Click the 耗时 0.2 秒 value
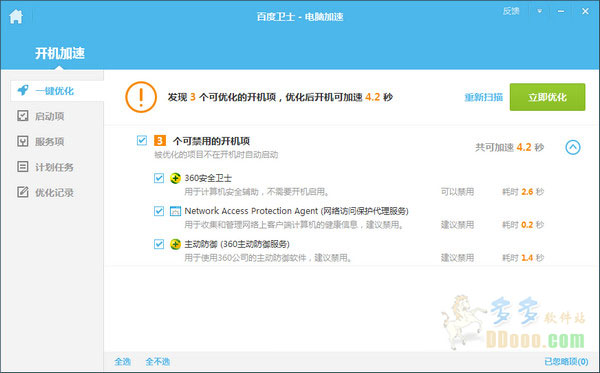This screenshot has width=600, height=373. (x=523, y=225)
